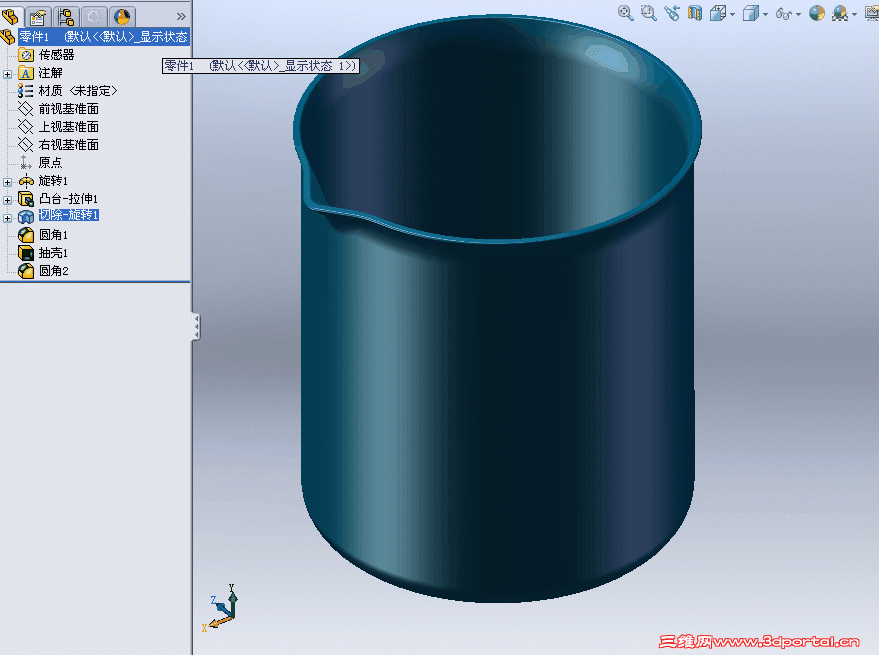
Task: Expand the 凸台-拉伸1 feature node
Action: [x=8, y=199]
